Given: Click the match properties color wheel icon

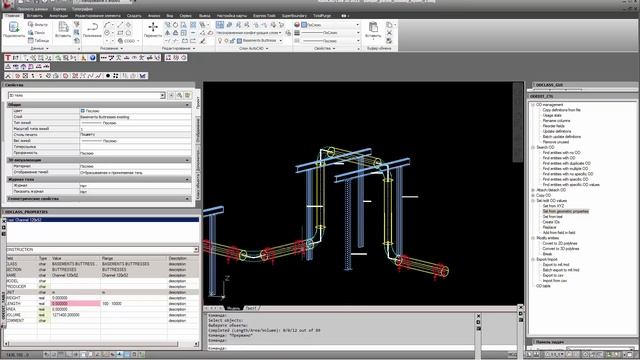Looking at the screenshot, I should pyautogui.click(x=297, y=25).
